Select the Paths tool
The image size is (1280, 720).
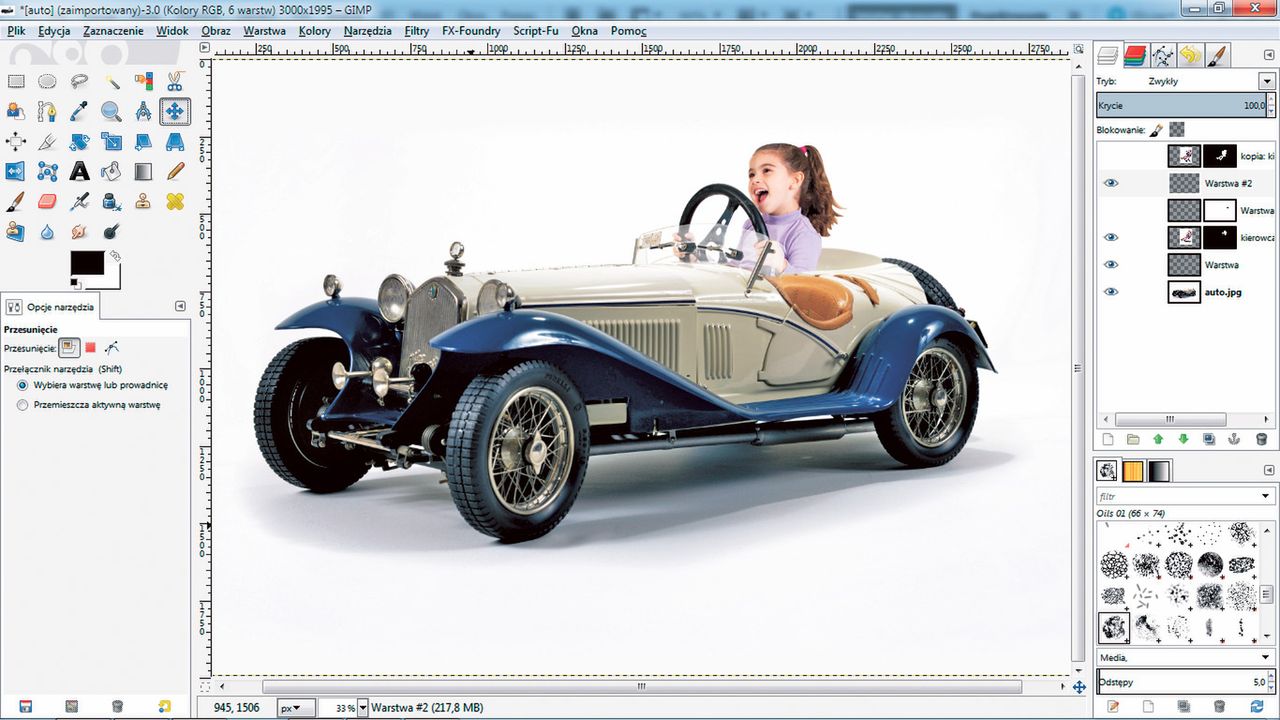47,111
